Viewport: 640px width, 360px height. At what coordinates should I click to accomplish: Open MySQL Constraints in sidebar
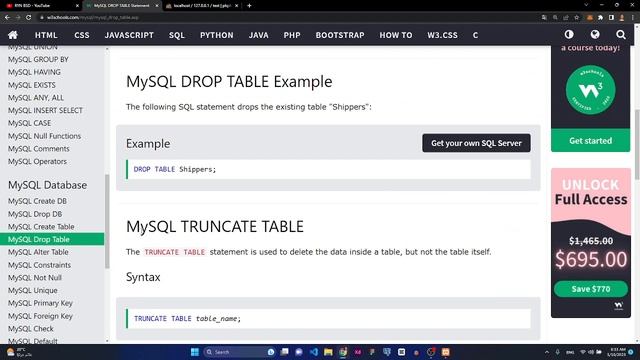[x=39, y=265]
